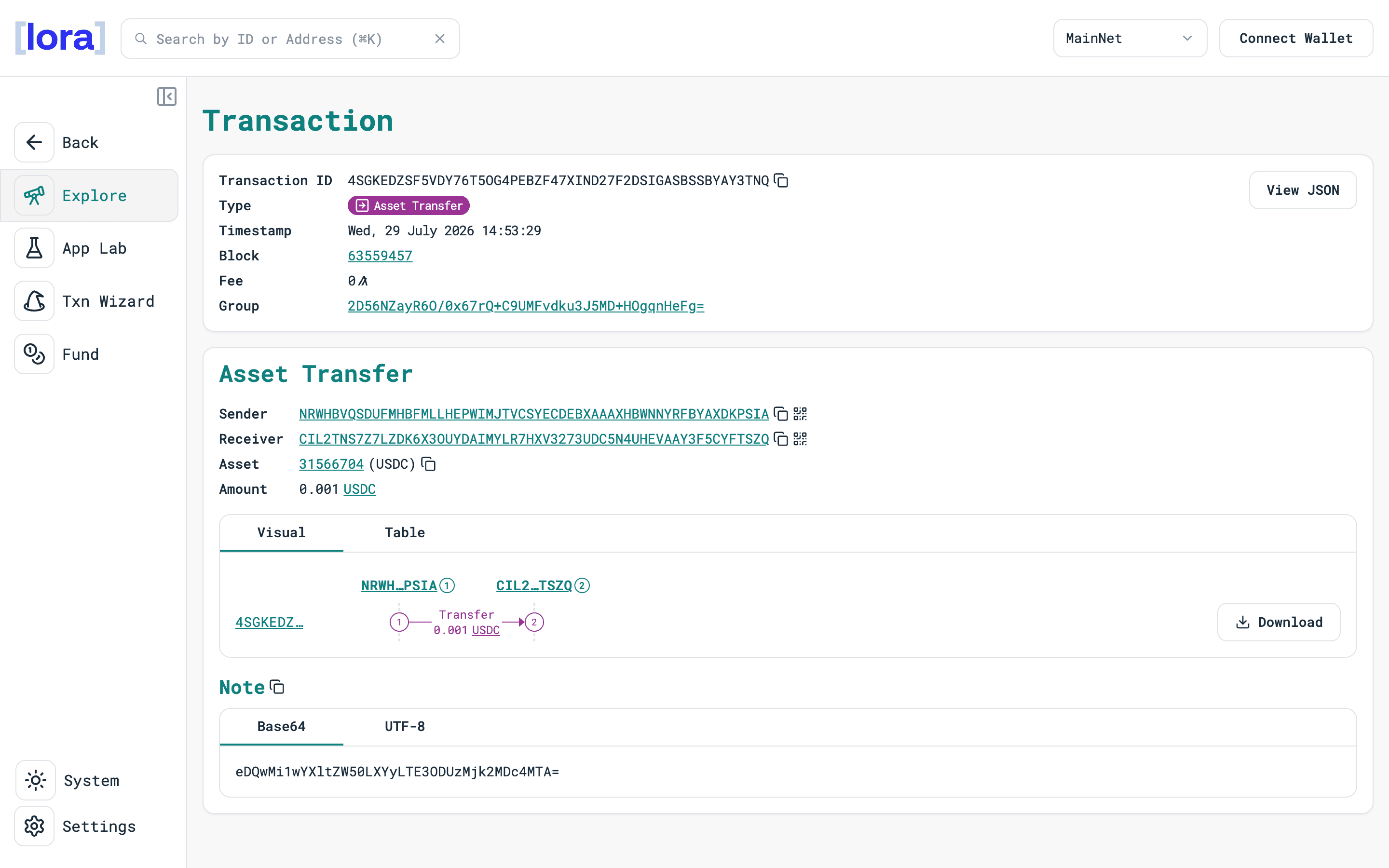Open the Receiver address link
The height and width of the screenshot is (868, 1389).
534,439
